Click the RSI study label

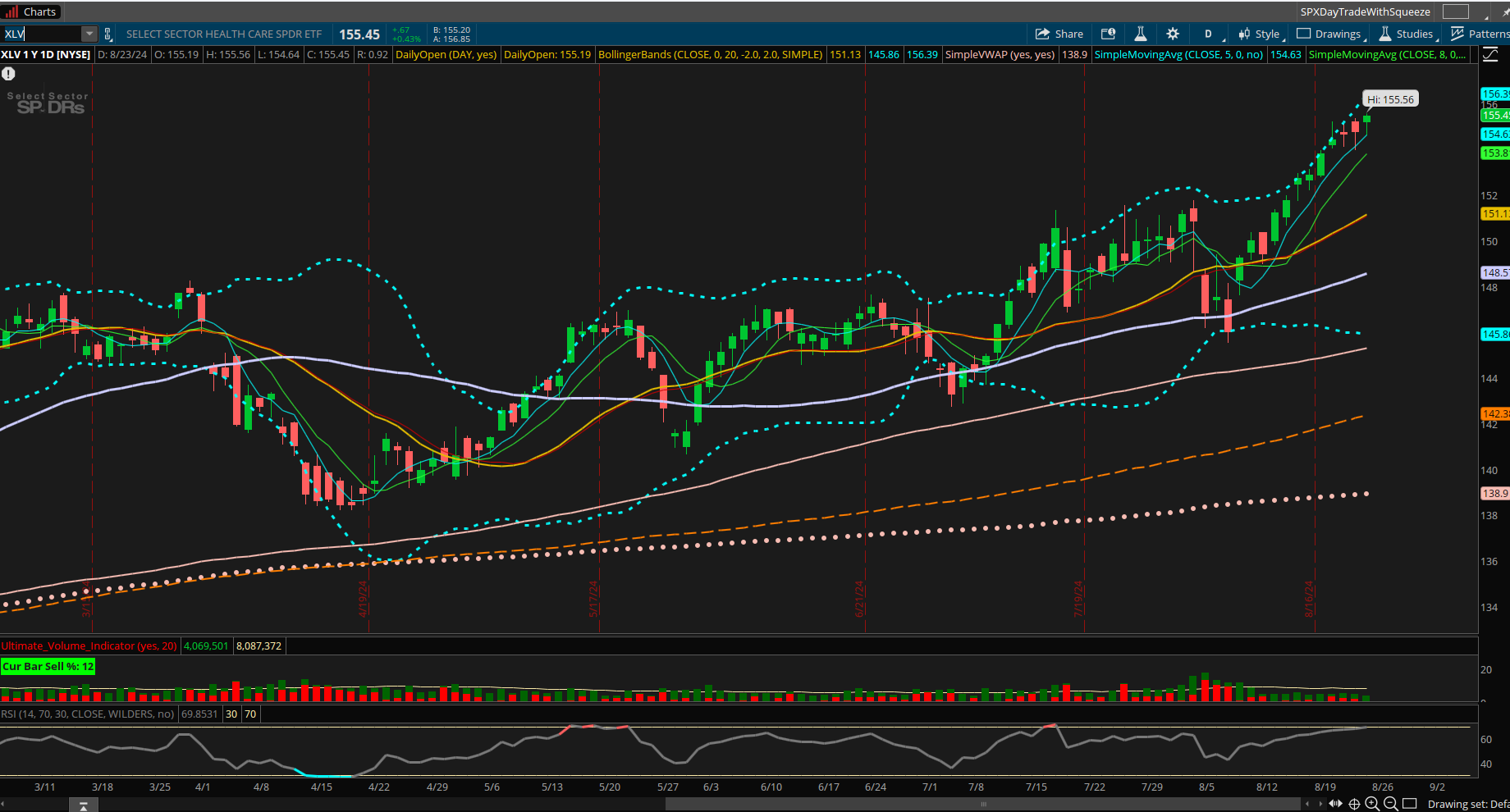87,714
